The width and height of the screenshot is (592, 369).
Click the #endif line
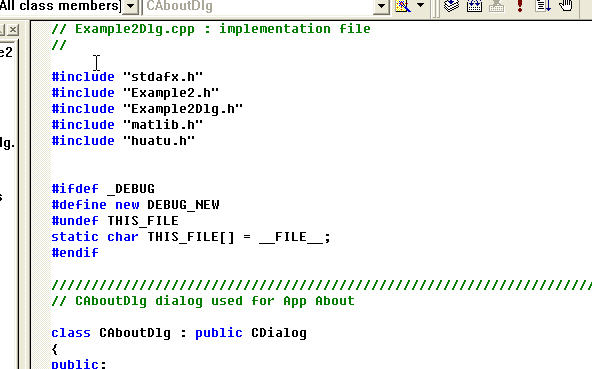(75, 252)
